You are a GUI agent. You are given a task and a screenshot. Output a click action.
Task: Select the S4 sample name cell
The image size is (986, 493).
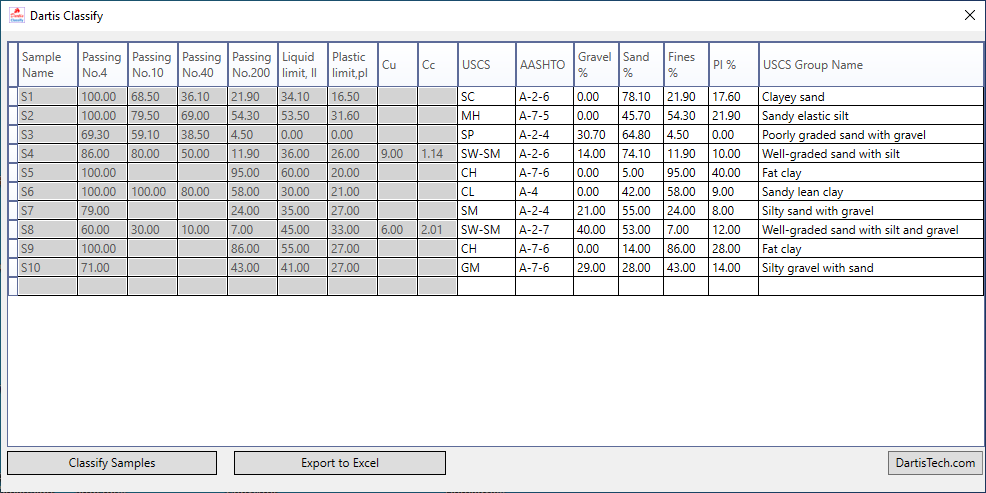pyautogui.click(x=48, y=153)
